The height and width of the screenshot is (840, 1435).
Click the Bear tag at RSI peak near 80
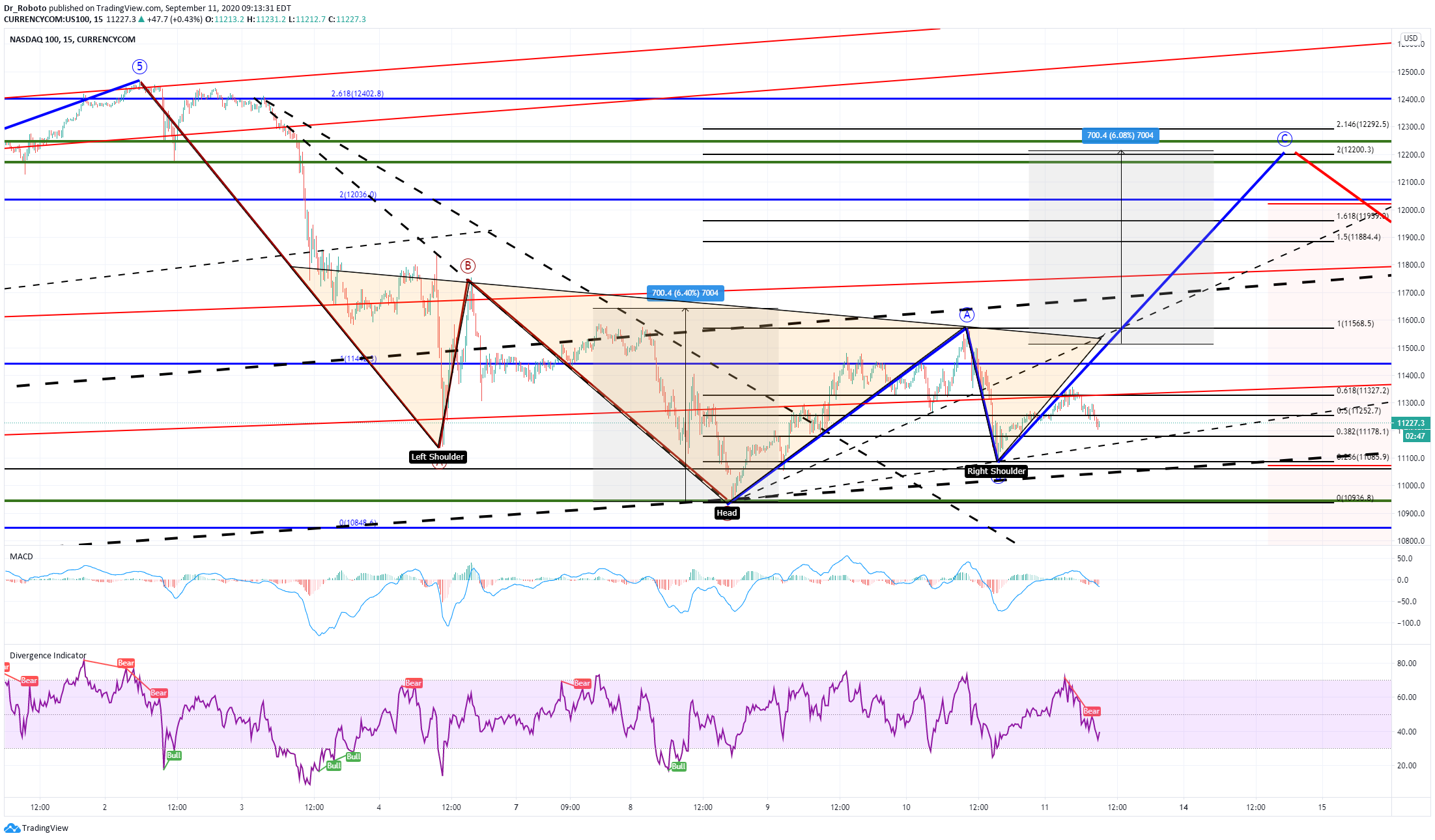[126, 663]
